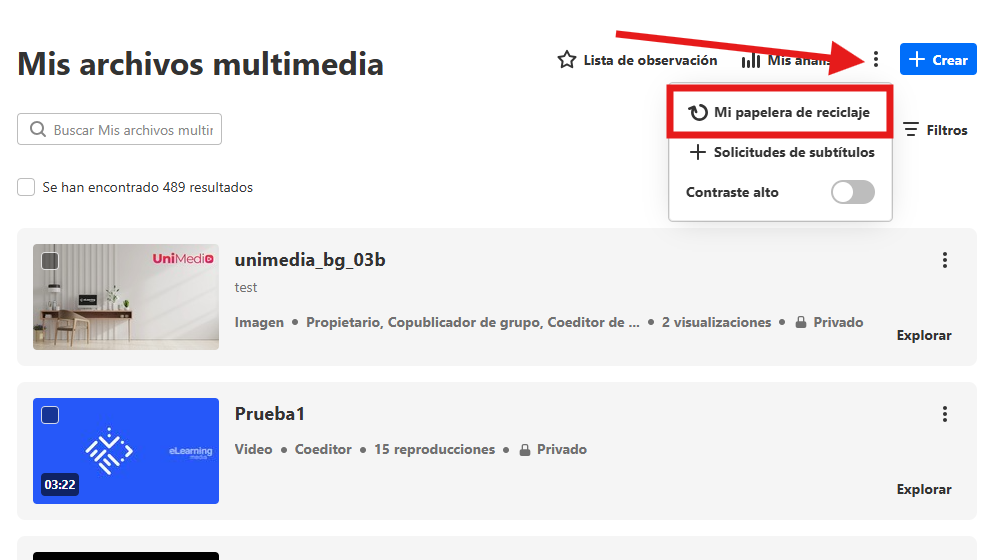Select Mi papelera de reciclaje menu entry
This screenshot has height=560, width=989.
point(780,112)
